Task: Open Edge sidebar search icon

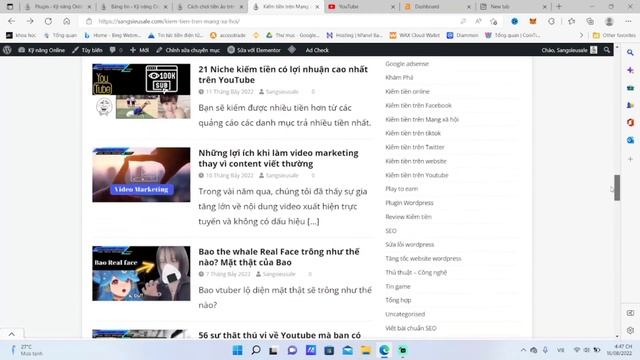Action: click(x=630, y=53)
